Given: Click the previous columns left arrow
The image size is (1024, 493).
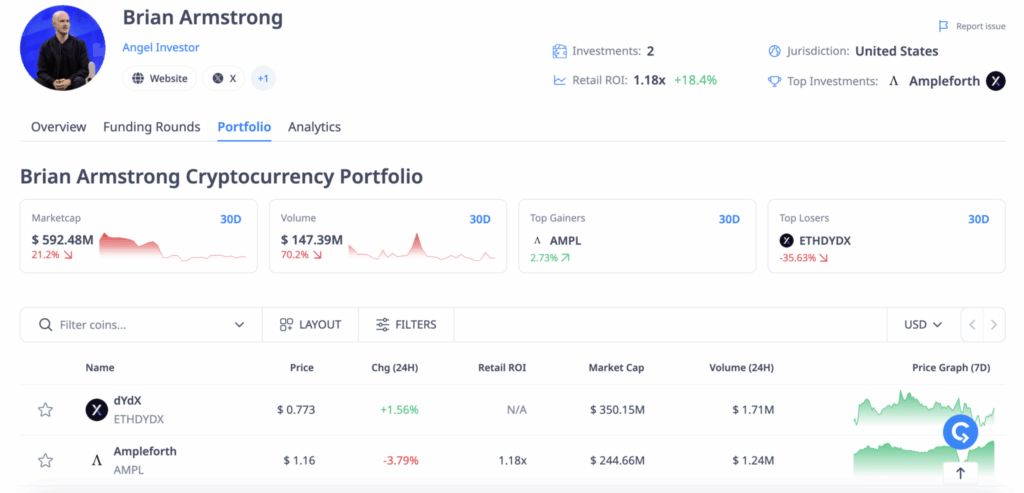Looking at the screenshot, I should (x=972, y=325).
